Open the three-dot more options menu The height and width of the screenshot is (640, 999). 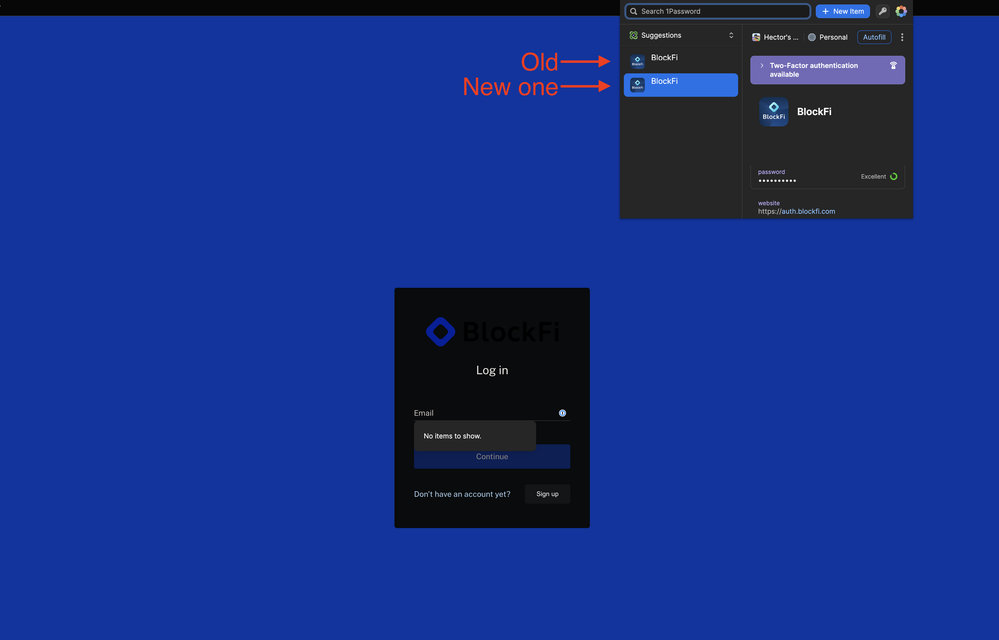tap(902, 37)
